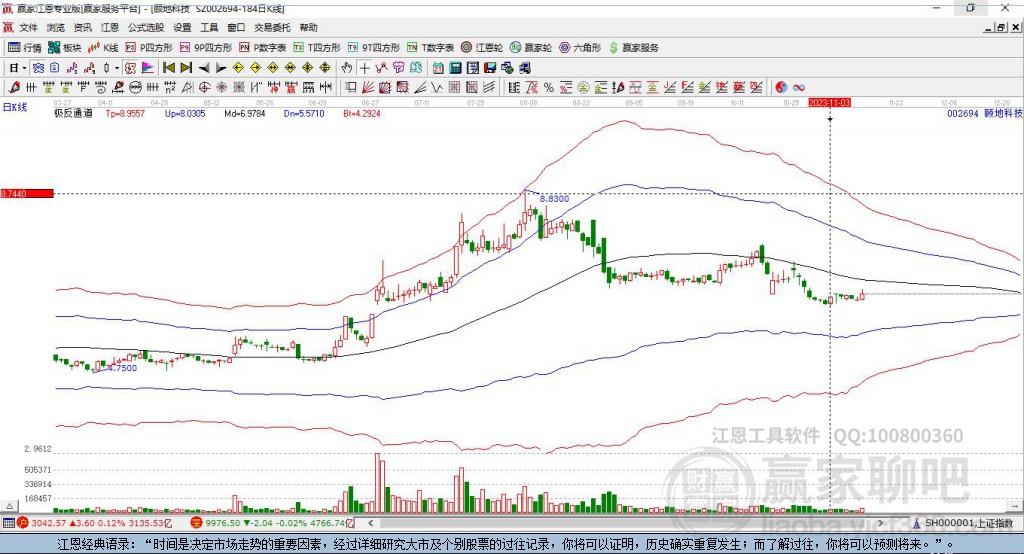Open the 窗口 menu
This screenshot has height=554, width=1024.
[x=236, y=27]
